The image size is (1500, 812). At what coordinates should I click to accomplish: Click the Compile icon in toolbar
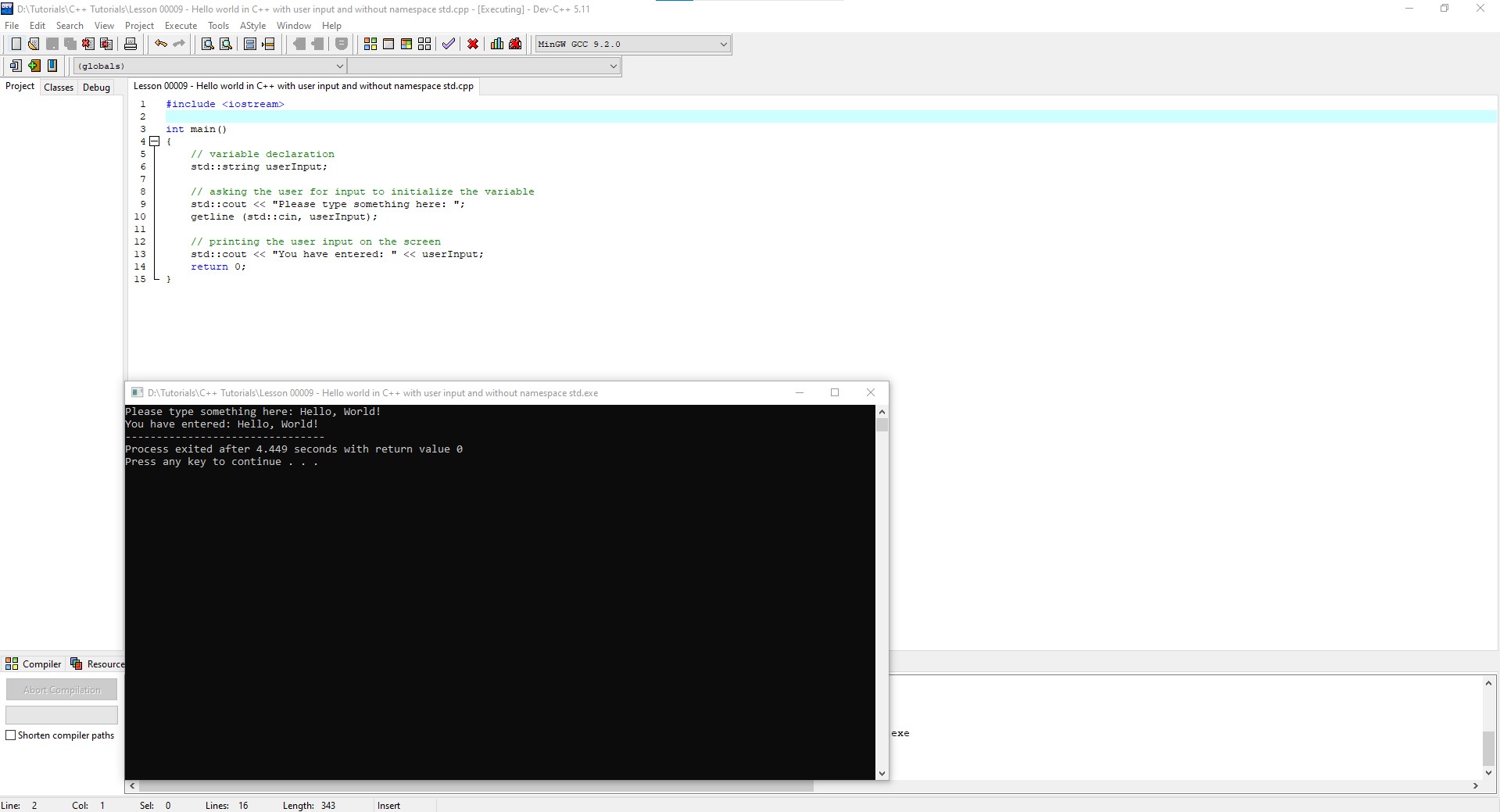click(x=371, y=44)
